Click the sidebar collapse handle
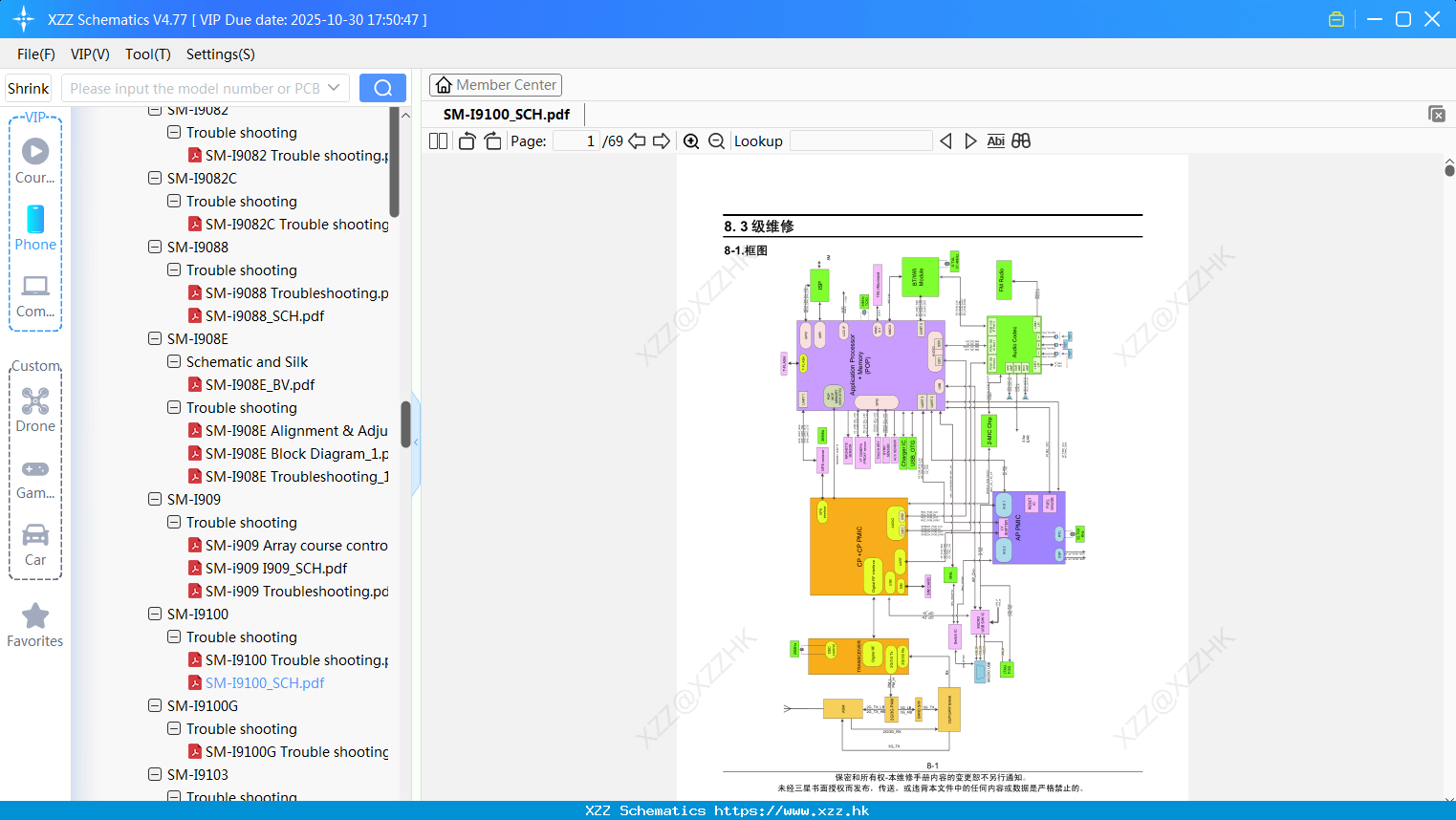 [416, 442]
